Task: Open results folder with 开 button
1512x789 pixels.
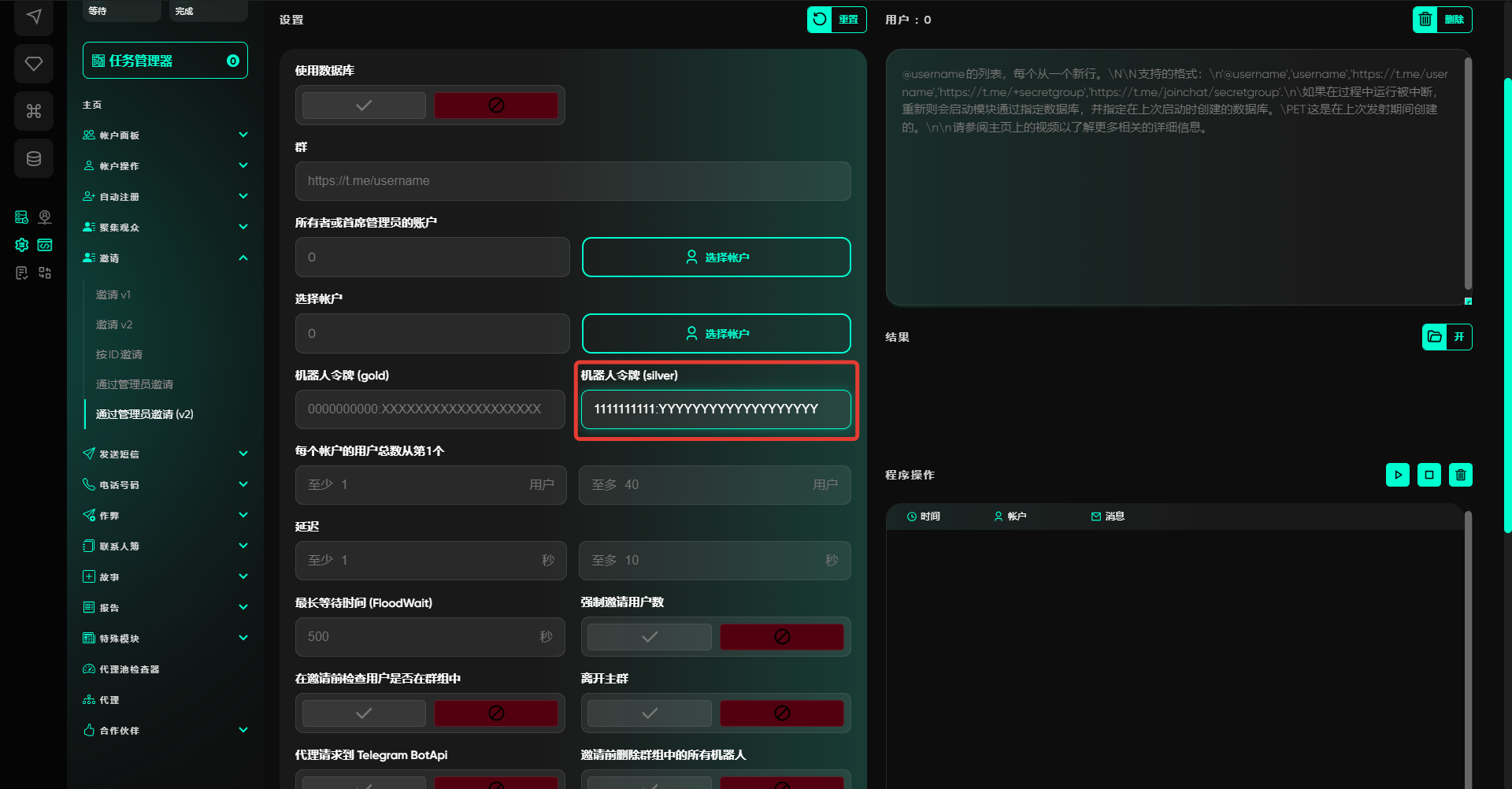Action: 1447,337
